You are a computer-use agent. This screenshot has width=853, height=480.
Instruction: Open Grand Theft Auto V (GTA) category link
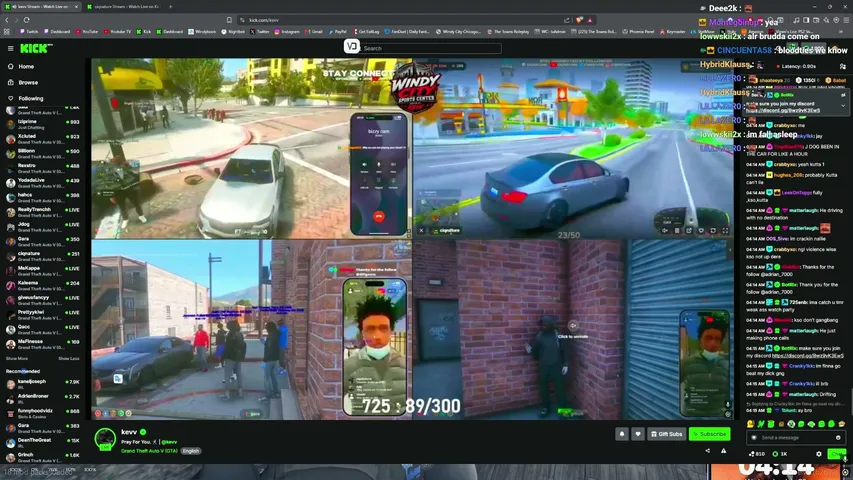[x=149, y=451]
